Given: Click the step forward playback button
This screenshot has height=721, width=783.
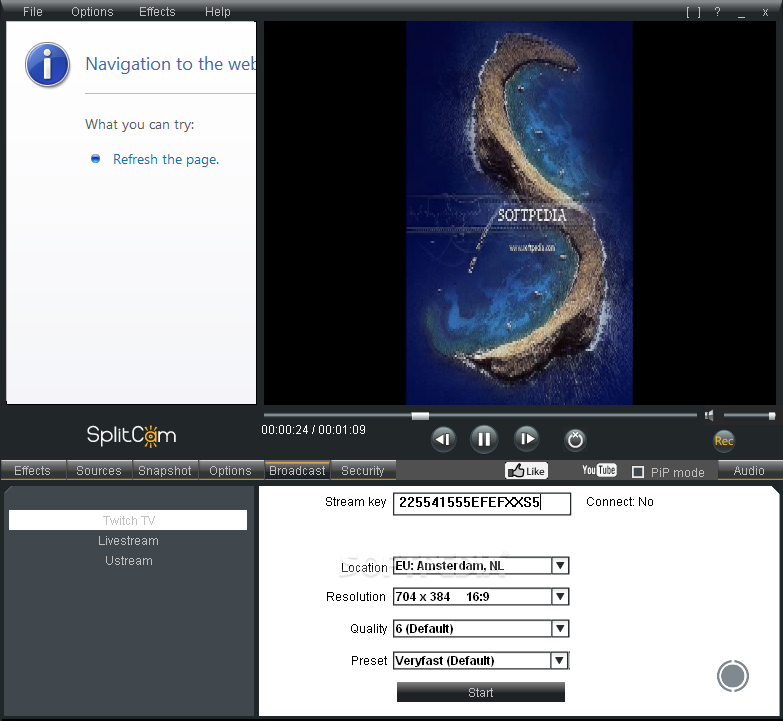Looking at the screenshot, I should (527, 439).
